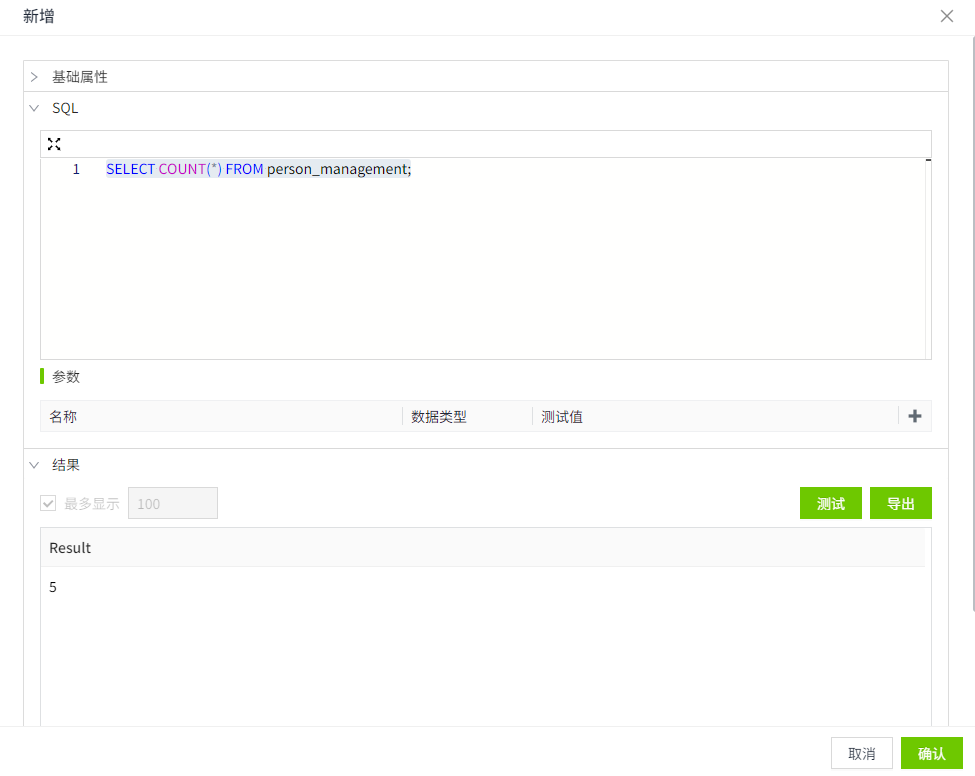Close the 新增 dialog with the X icon

[946, 16]
